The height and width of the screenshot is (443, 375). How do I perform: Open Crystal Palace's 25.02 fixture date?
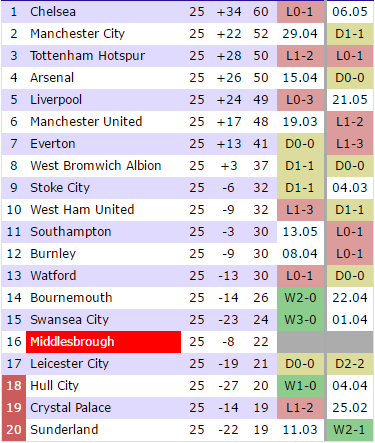pyautogui.click(x=350, y=408)
